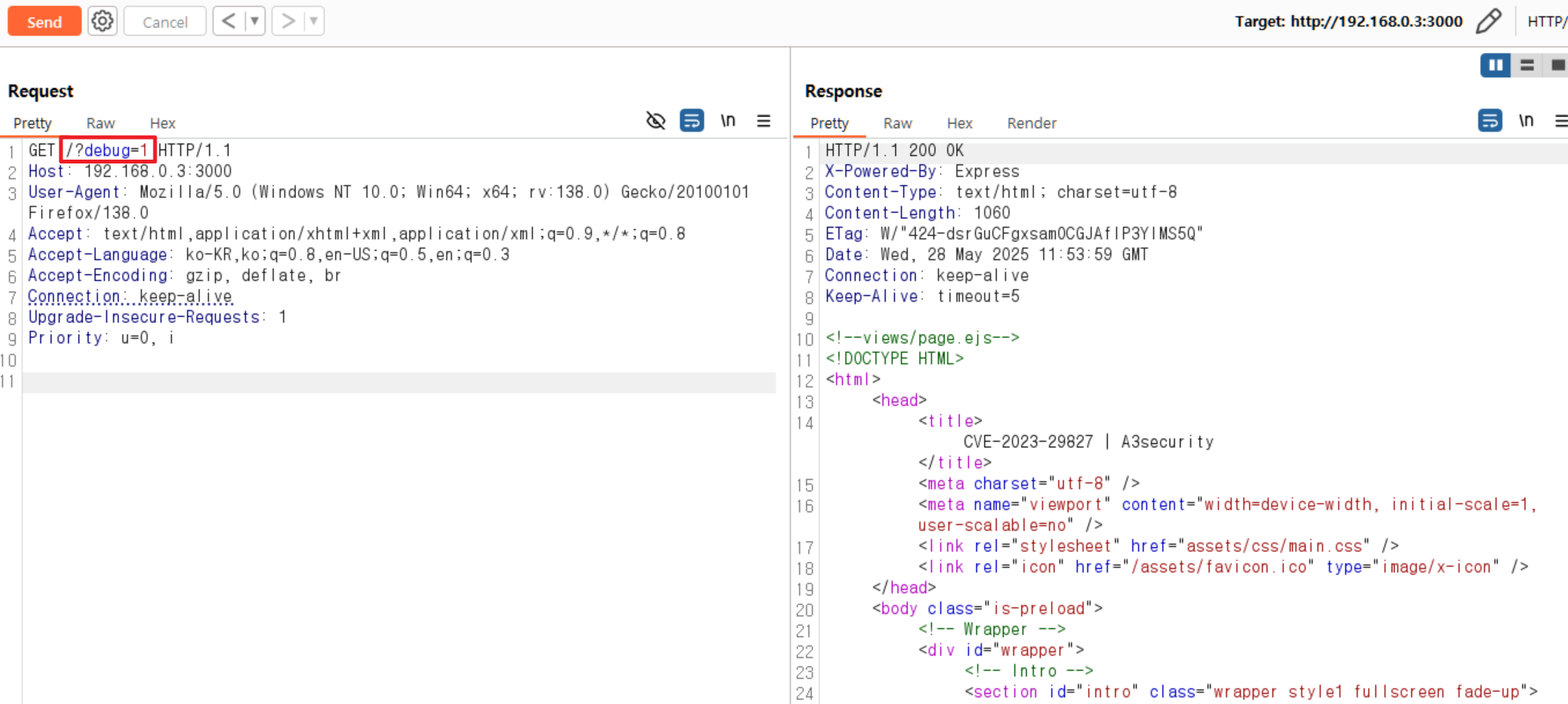
Task: Select the Request Pretty tab
Action: (x=32, y=123)
